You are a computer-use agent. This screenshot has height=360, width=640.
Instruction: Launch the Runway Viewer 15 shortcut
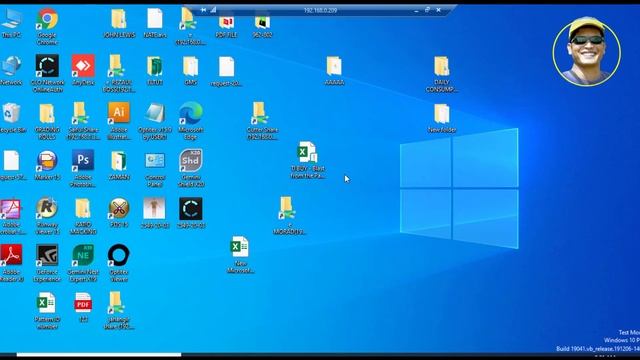47,208
